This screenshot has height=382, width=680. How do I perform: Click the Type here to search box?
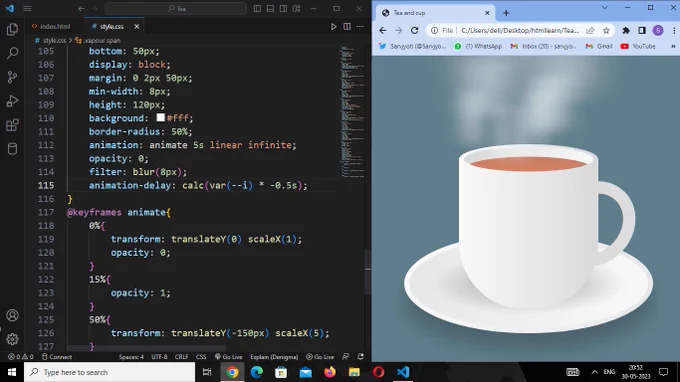click(110, 372)
